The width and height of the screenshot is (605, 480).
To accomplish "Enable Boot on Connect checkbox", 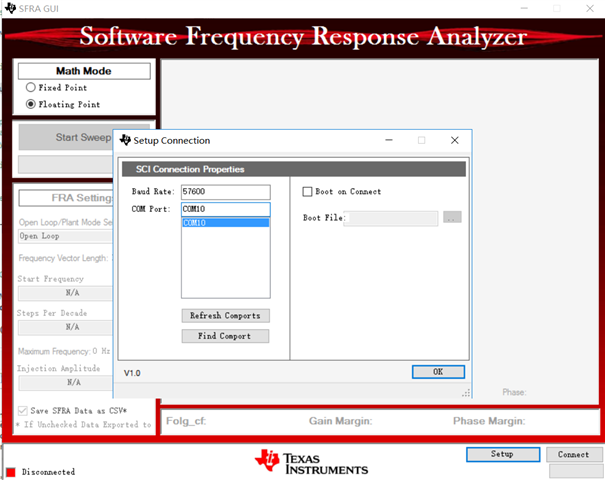I will click(x=307, y=192).
